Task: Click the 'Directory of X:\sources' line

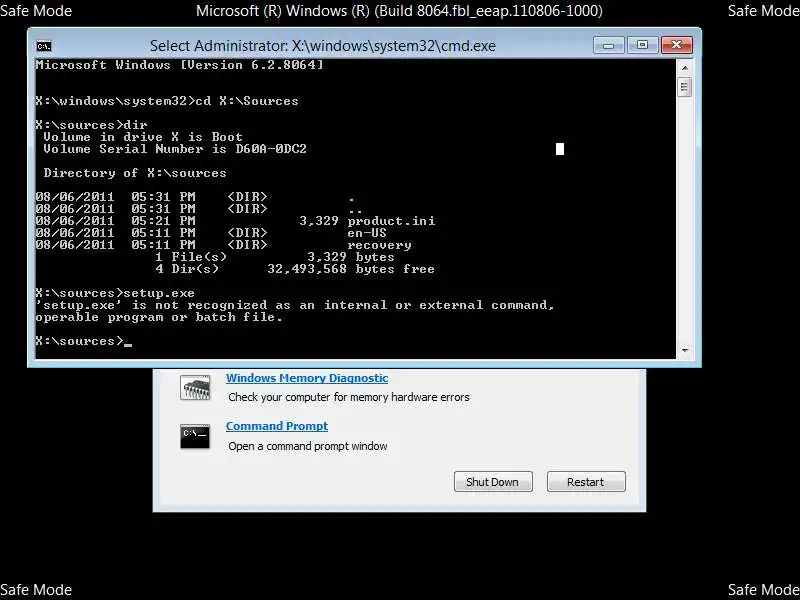Action: click(x=135, y=173)
